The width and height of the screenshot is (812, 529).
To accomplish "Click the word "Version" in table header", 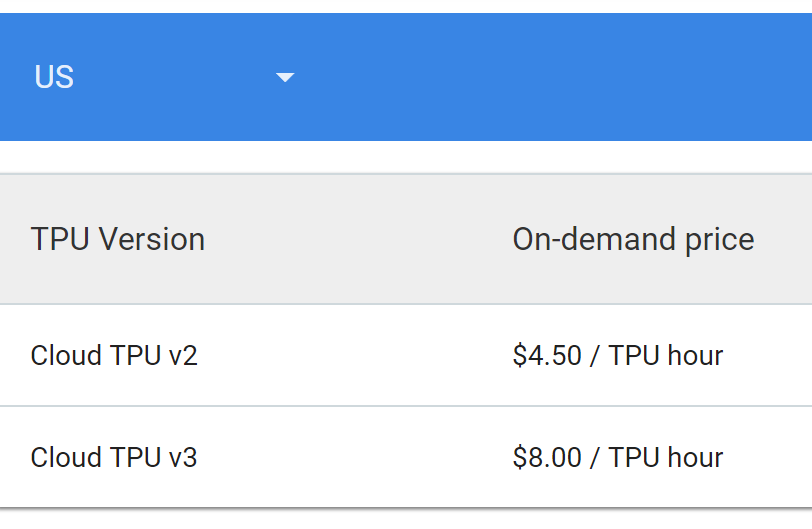I will click(152, 239).
